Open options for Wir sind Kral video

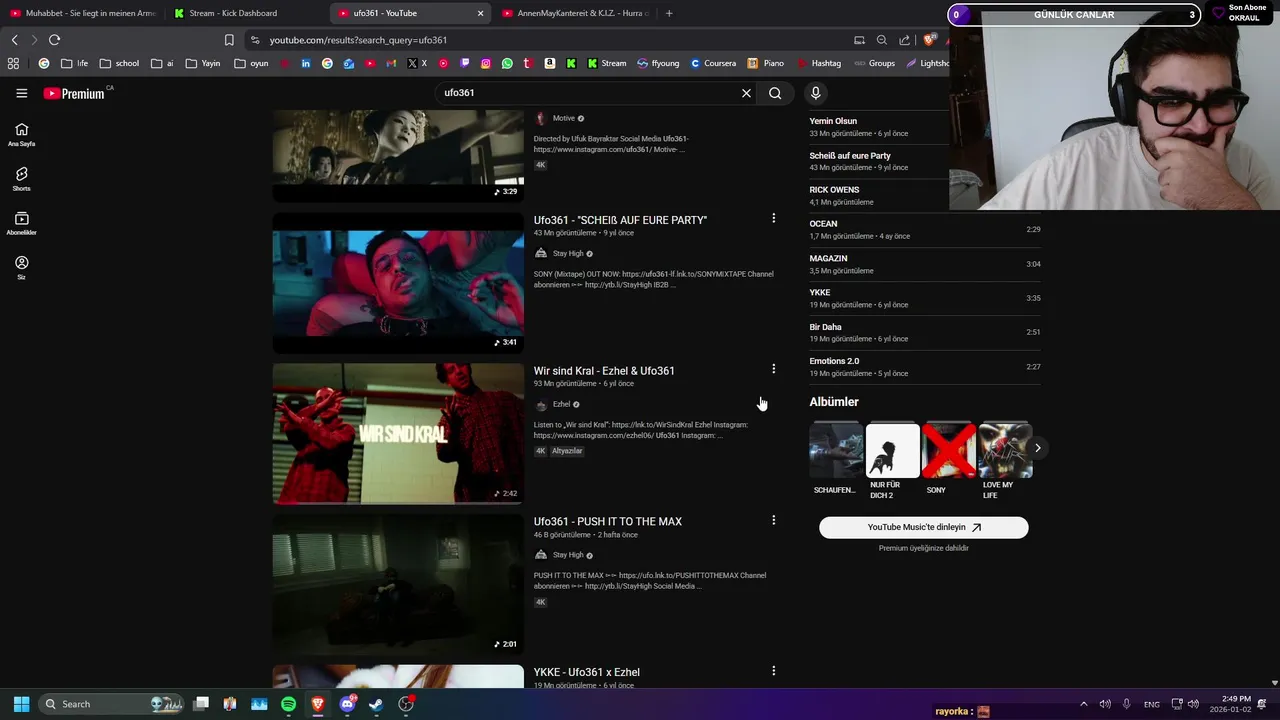coord(773,369)
